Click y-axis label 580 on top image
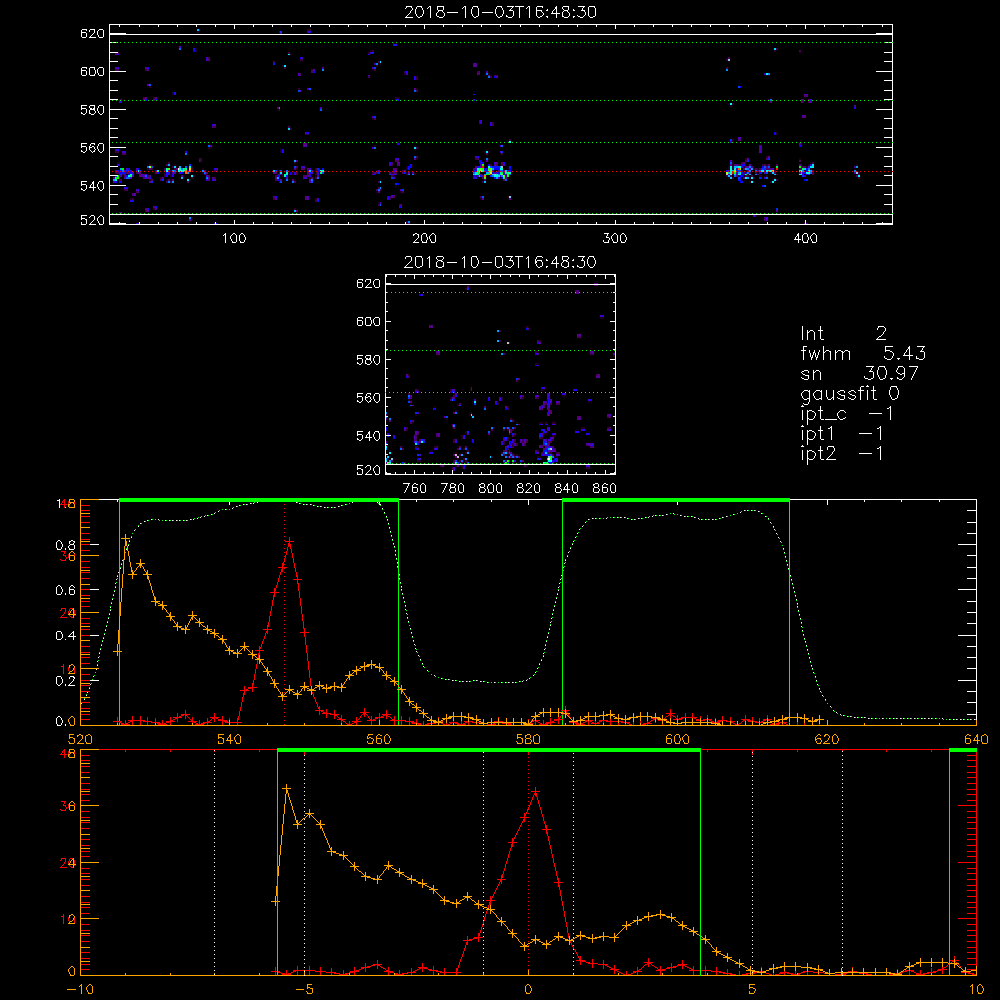Viewport: 1000px width, 1000px height. (x=92, y=110)
